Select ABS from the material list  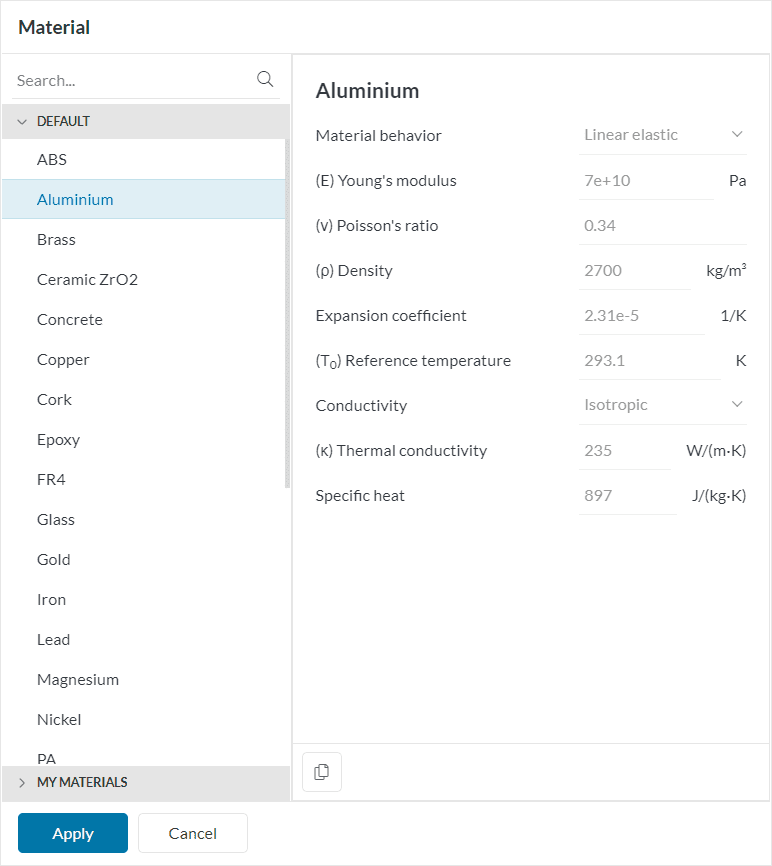[x=52, y=160]
